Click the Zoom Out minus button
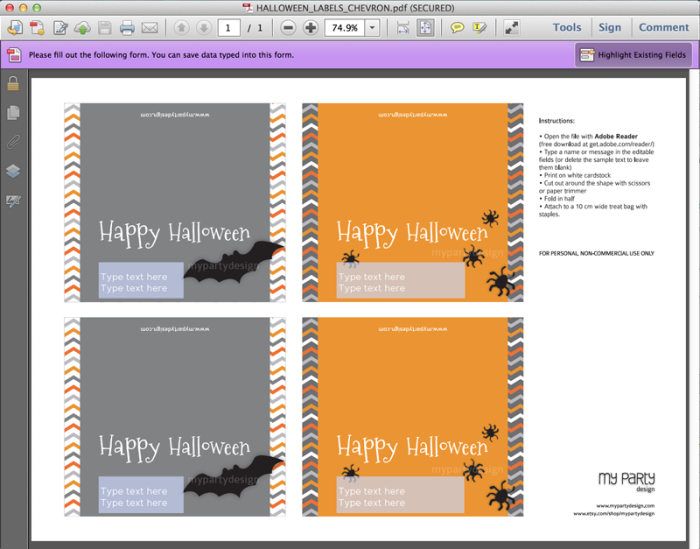The image size is (700, 549). [288, 27]
